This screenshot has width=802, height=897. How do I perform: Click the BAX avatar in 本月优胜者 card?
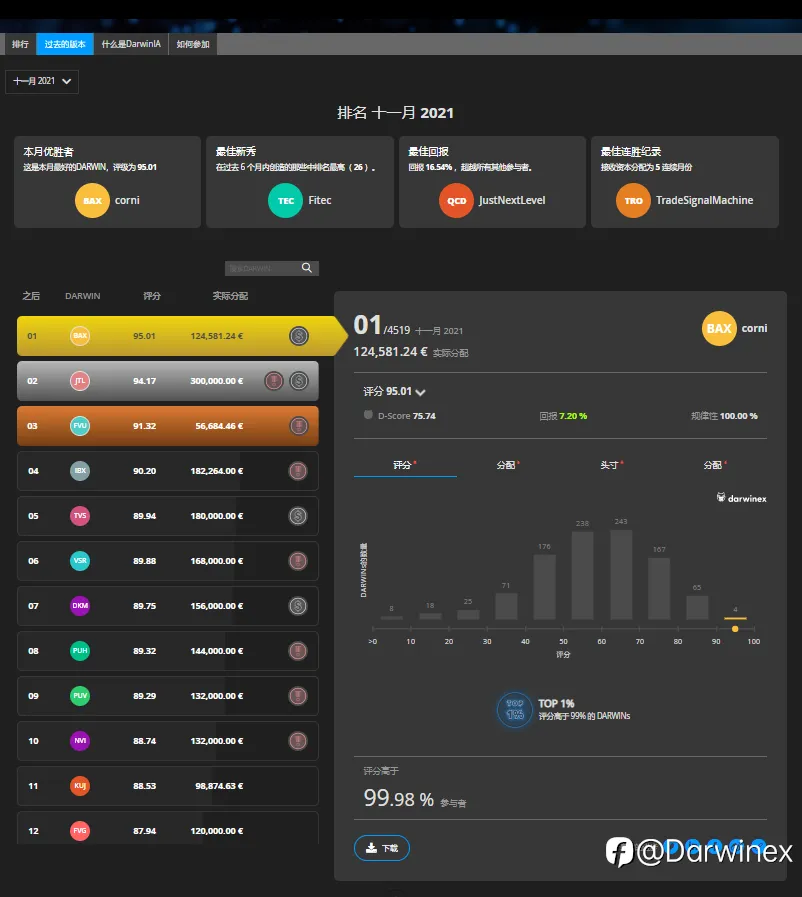(92, 201)
